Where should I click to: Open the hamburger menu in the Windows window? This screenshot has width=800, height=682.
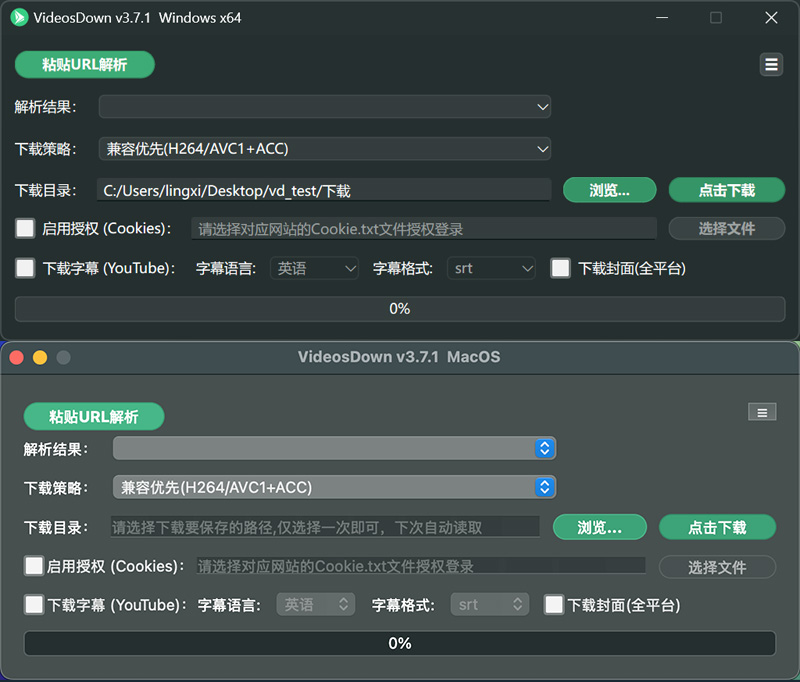[x=771, y=65]
